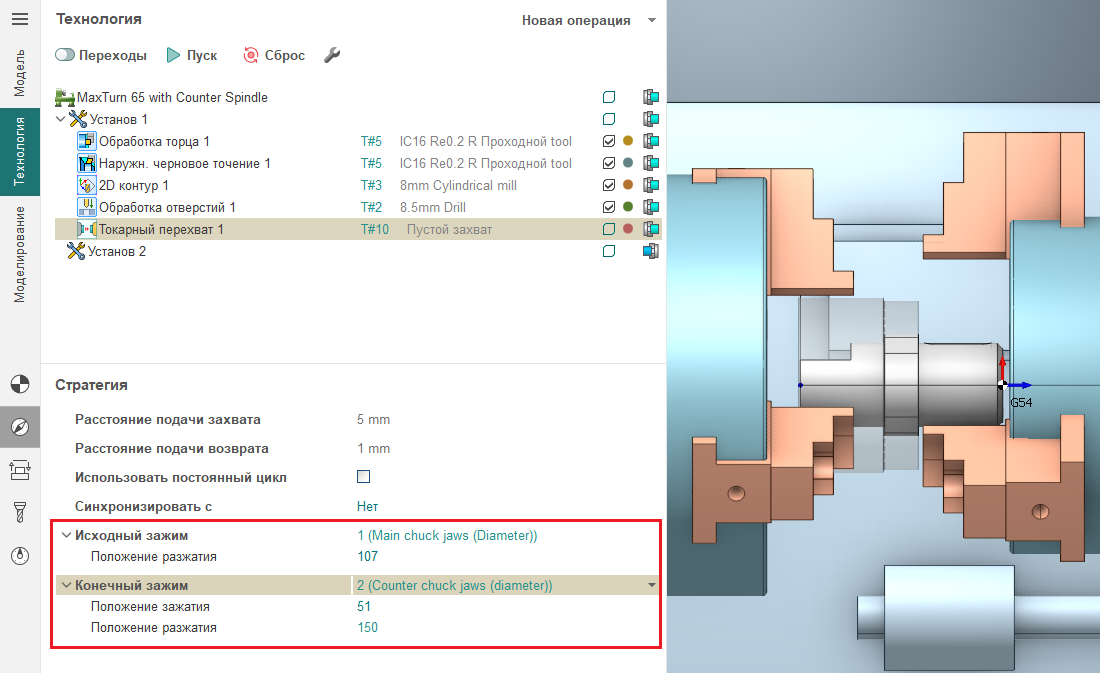Enable the Использовать постоянный цикл checkbox
The height and width of the screenshot is (673, 1100).
click(364, 477)
